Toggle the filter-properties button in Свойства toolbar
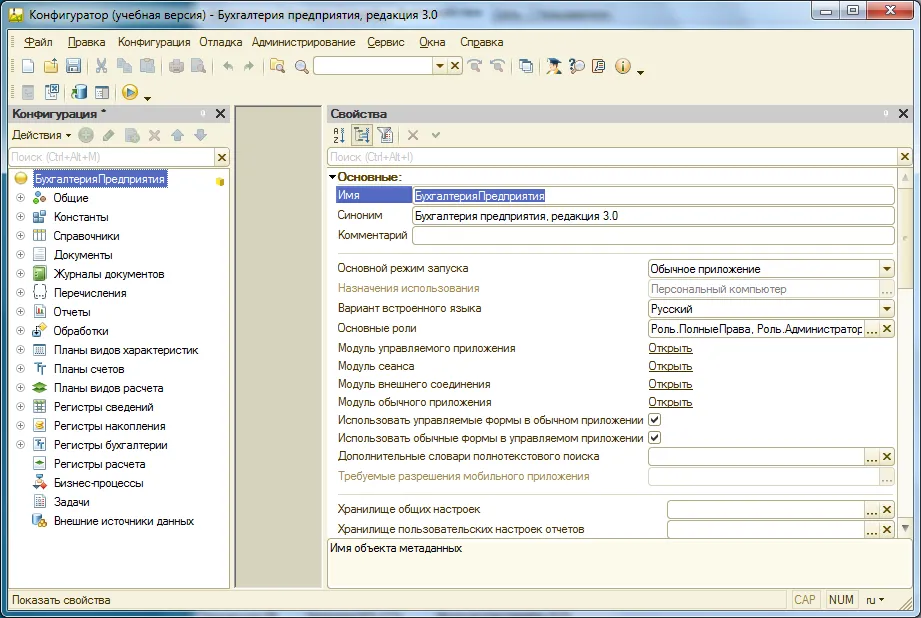This screenshot has height=618, width=921. [x=385, y=135]
